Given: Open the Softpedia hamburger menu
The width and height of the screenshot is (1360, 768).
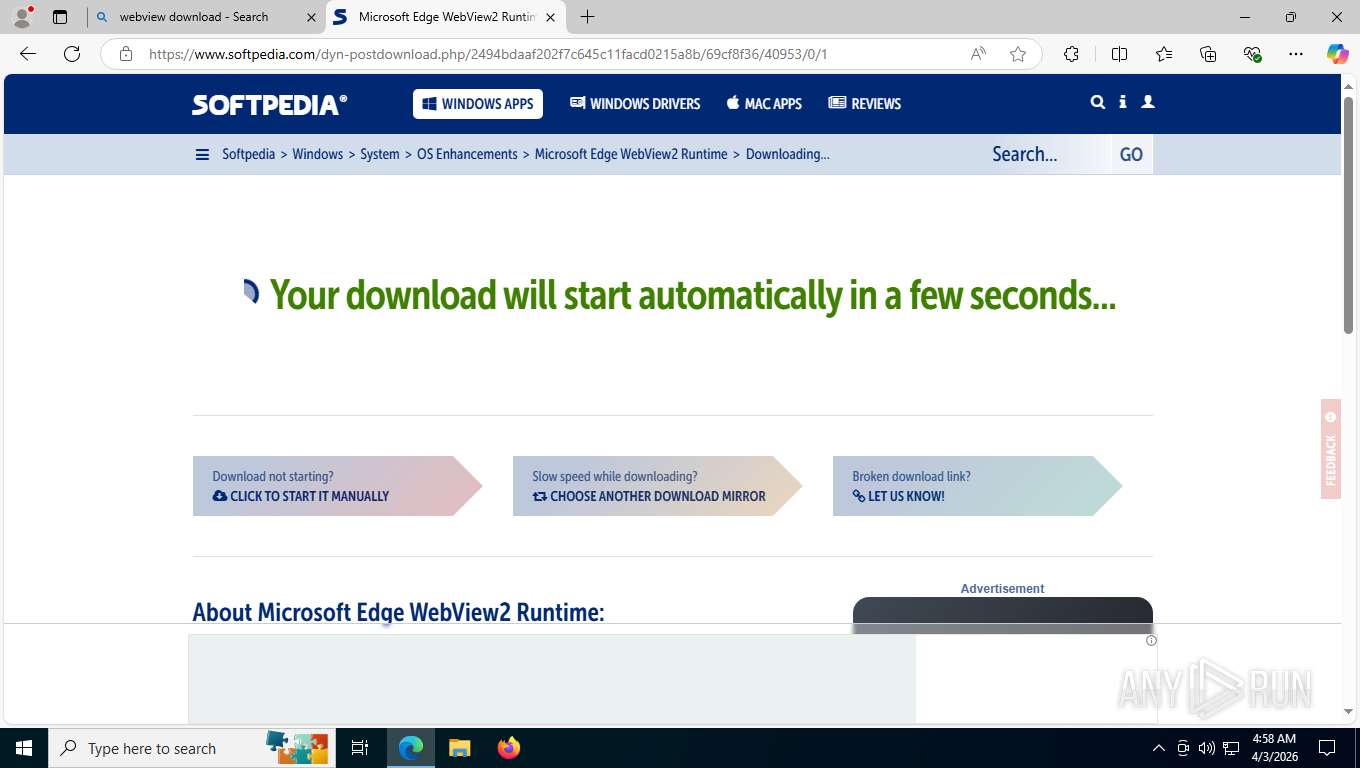Looking at the screenshot, I should tap(202, 154).
